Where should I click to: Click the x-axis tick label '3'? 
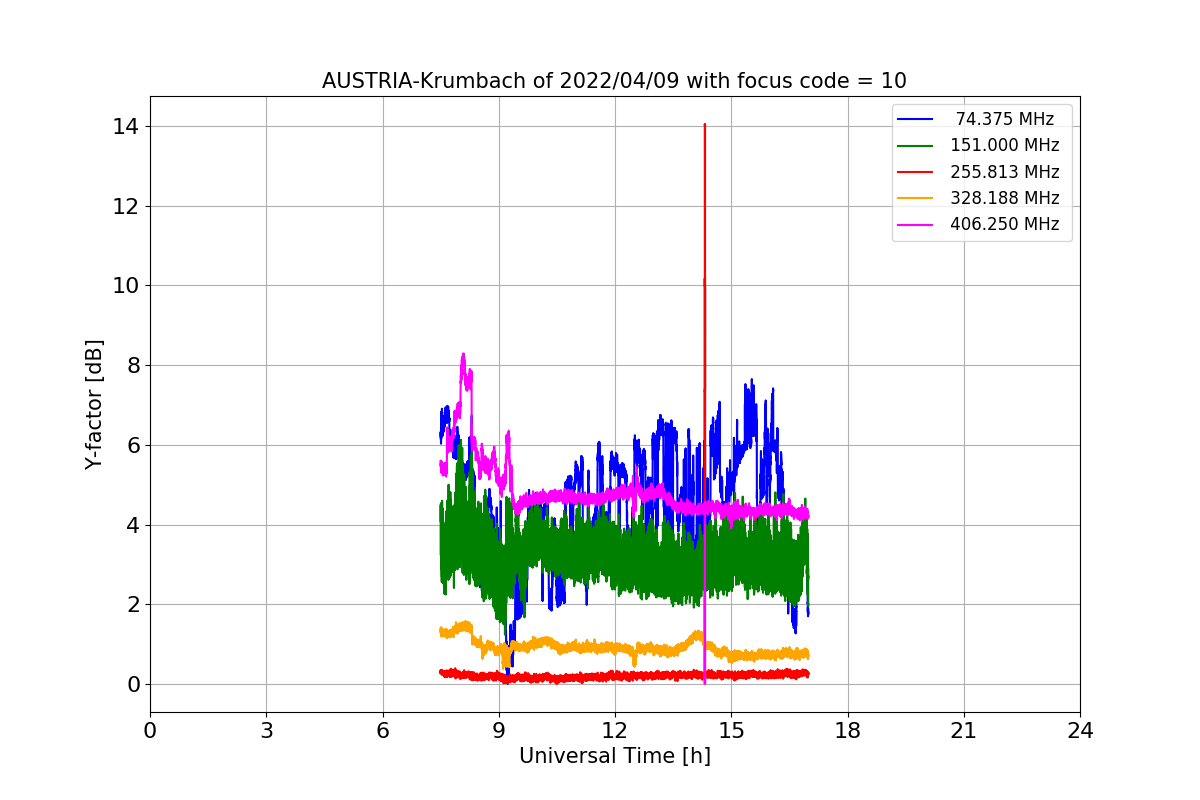(x=266, y=731)
